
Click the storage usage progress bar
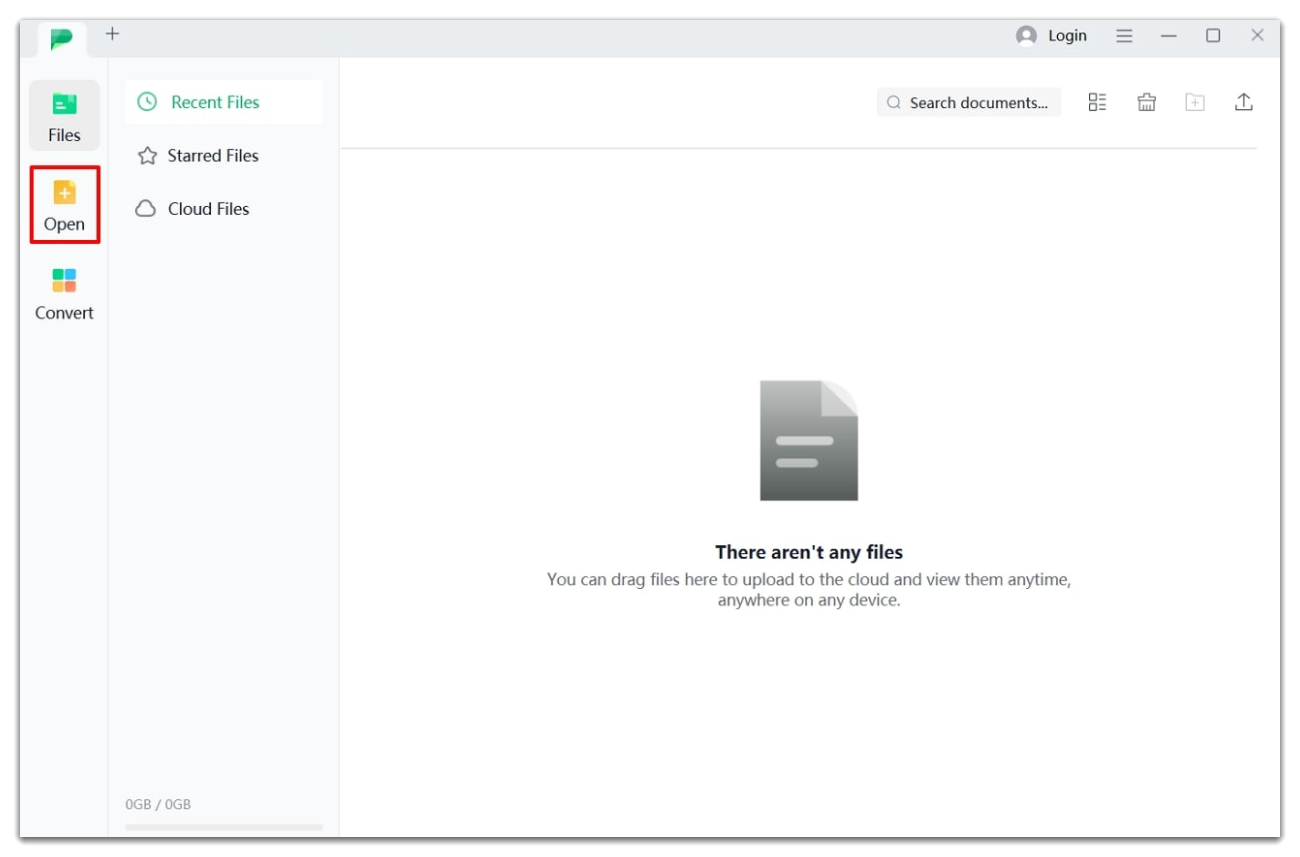tap(224, 827)
